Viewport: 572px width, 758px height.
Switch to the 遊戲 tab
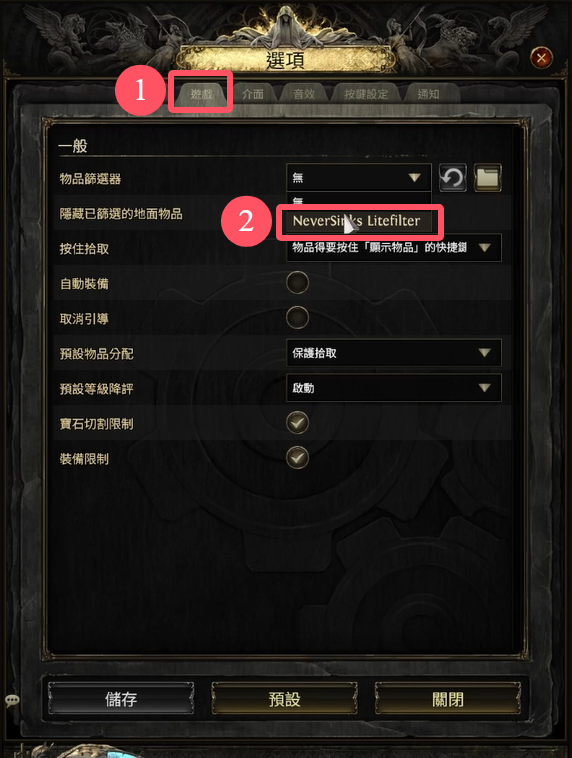click(201, 93)
